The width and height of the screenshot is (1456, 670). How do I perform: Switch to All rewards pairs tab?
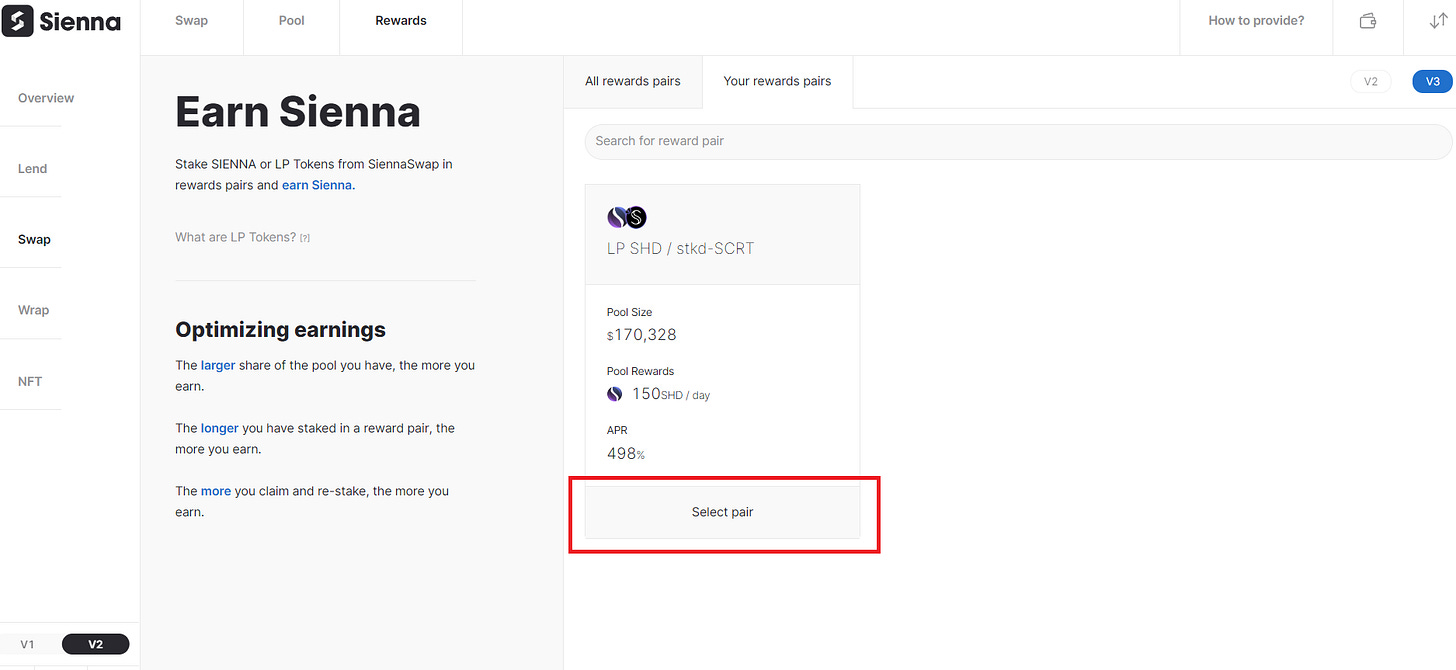[x=633, y=82]
